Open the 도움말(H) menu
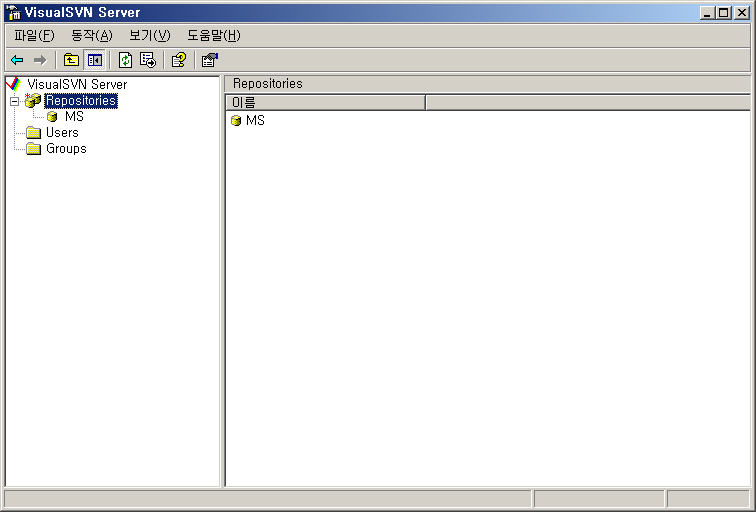Viewport: 756px width, 512px height. (214, 35)
